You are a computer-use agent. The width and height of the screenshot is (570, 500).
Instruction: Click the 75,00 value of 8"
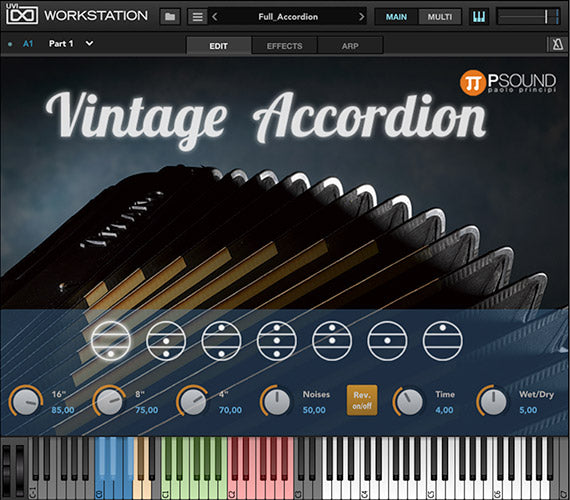146,410
